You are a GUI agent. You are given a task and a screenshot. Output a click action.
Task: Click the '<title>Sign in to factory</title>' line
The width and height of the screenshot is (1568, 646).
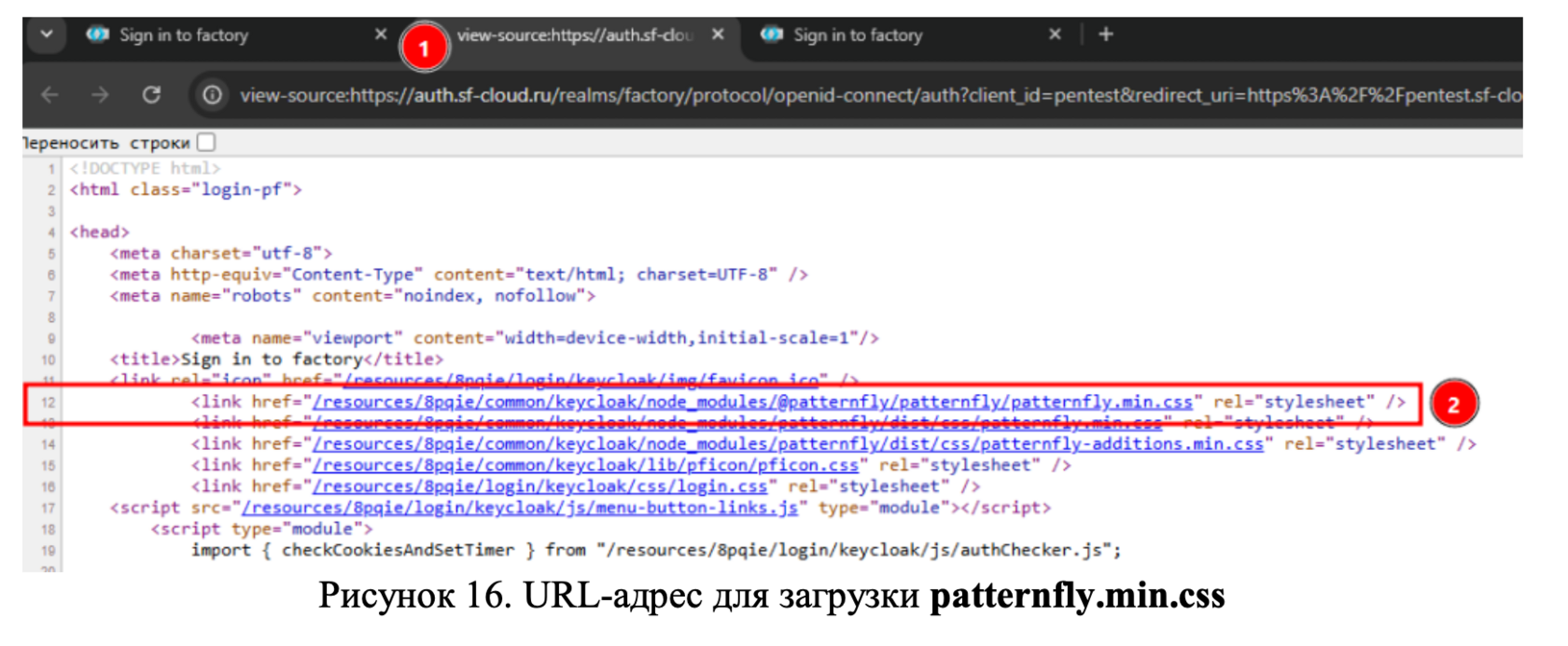[x=276, y=359]
